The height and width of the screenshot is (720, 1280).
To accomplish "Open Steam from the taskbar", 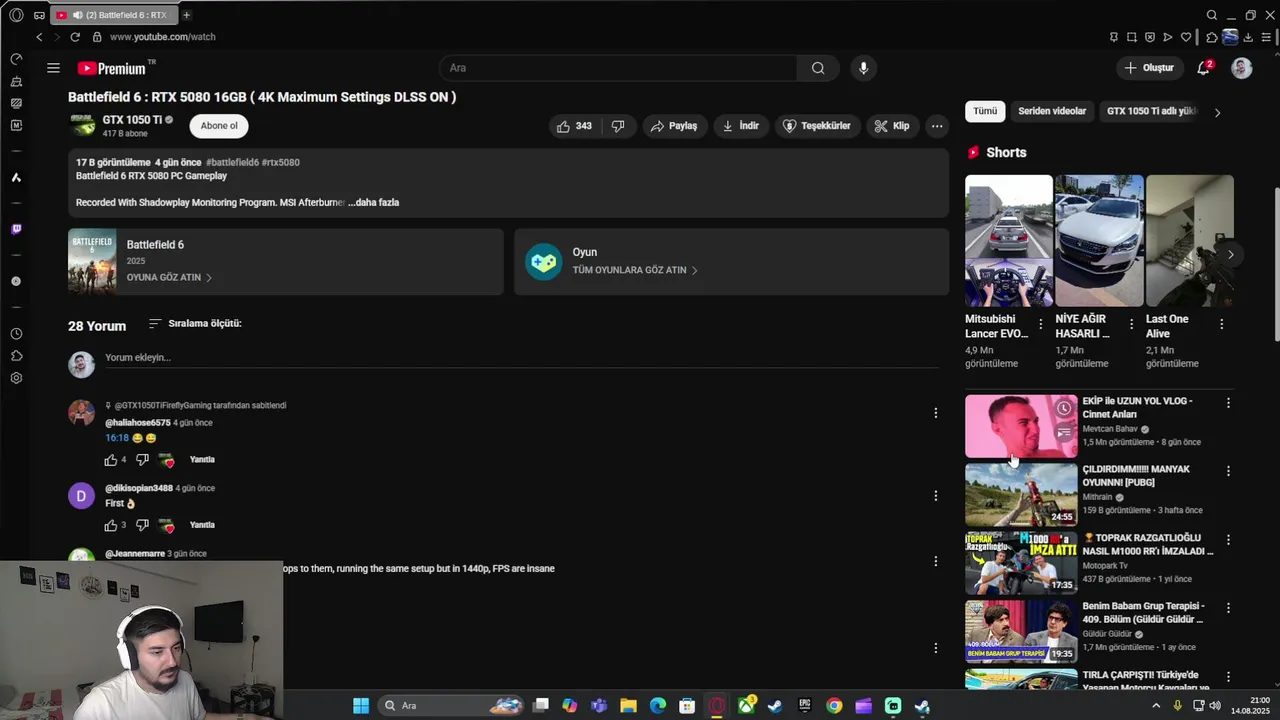I will [x=775, y=706].
